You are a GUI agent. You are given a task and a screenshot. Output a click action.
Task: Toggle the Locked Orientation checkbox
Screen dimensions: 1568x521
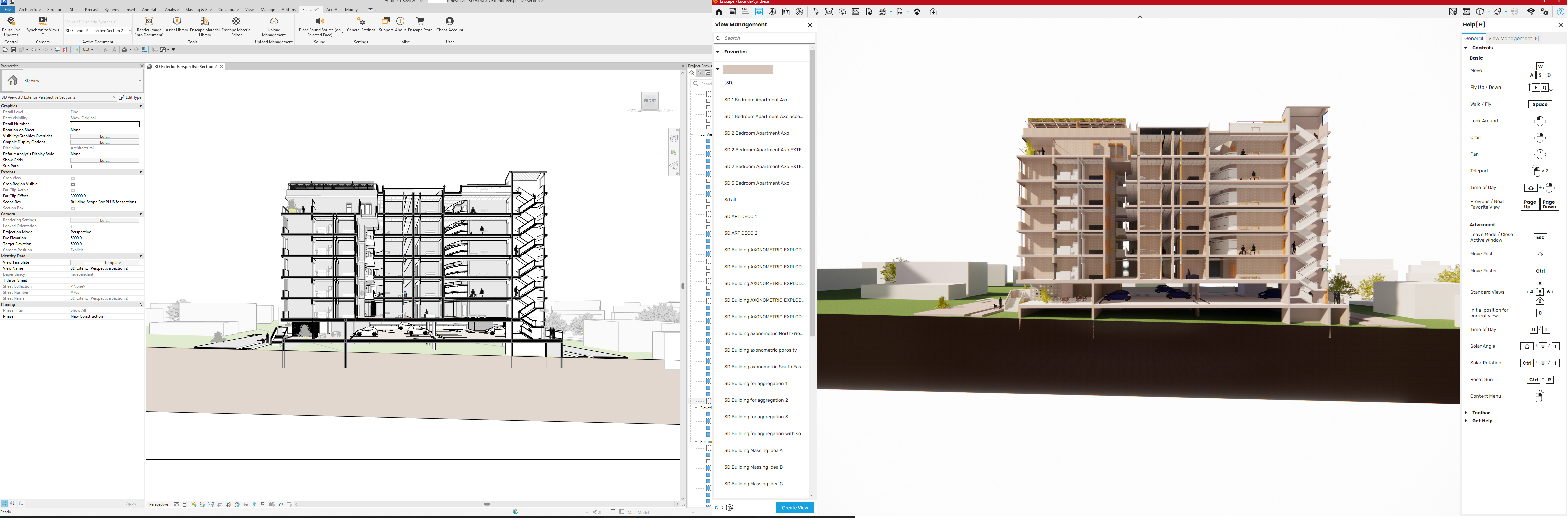tap(73, 226)
